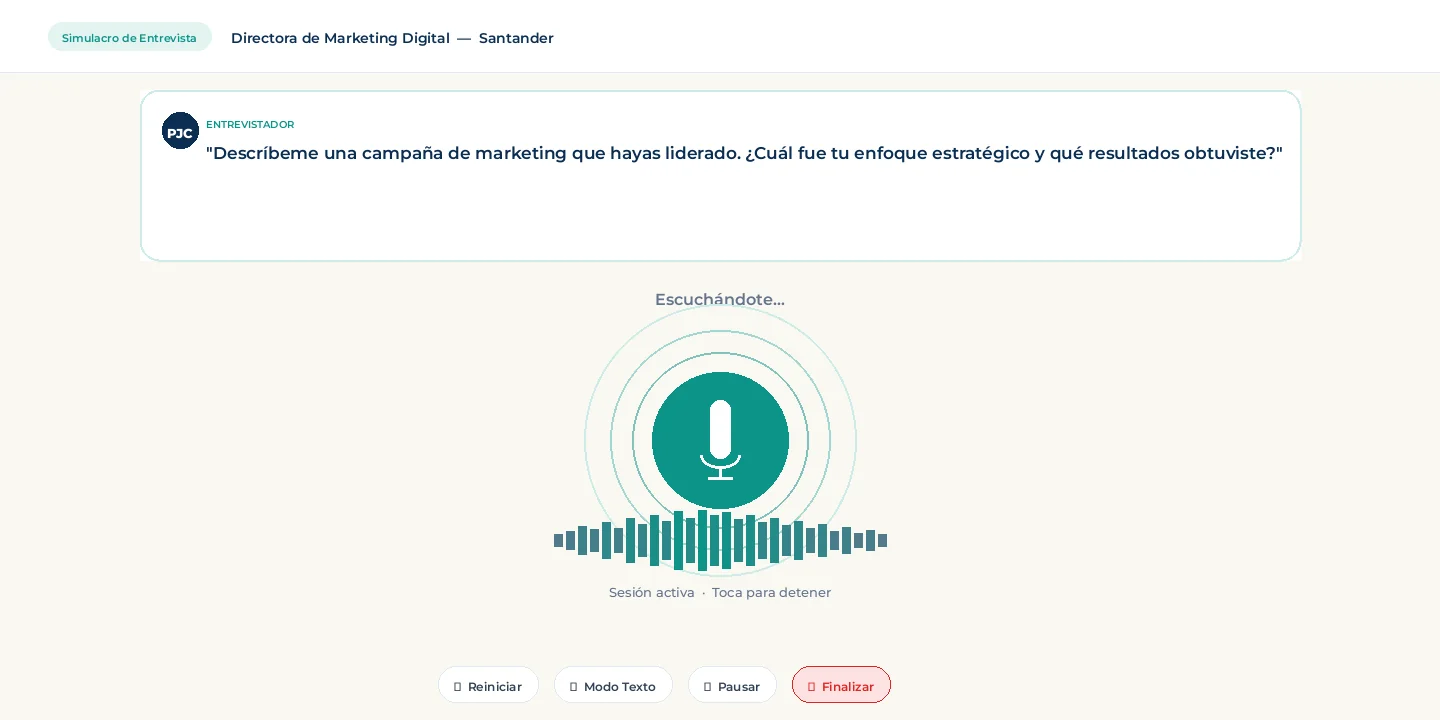
Task: Click the icon inside the Reiniciar button
Action: click(x=458, y=687)
